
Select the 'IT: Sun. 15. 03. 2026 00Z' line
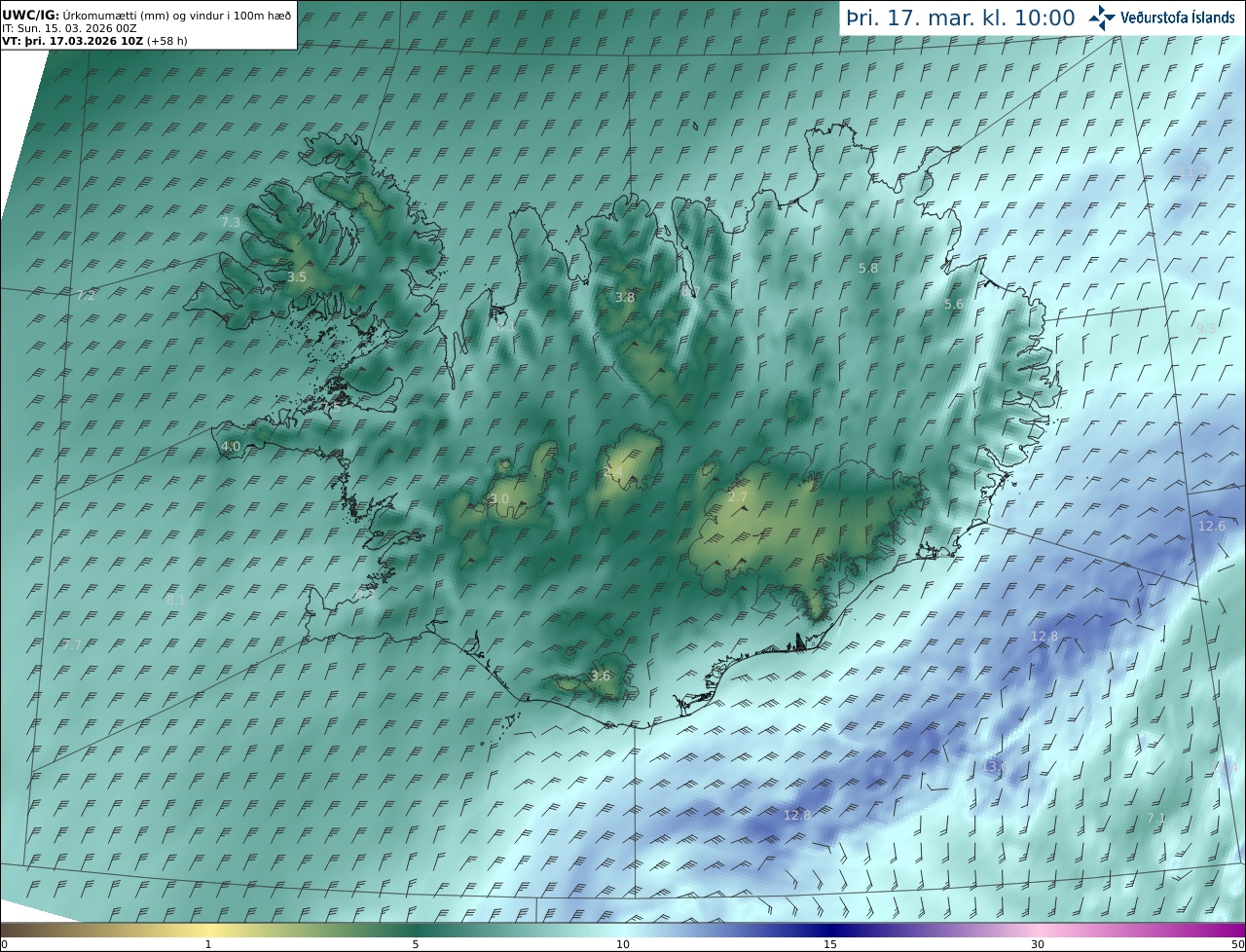pyautogui.click(x=69, y=29)
